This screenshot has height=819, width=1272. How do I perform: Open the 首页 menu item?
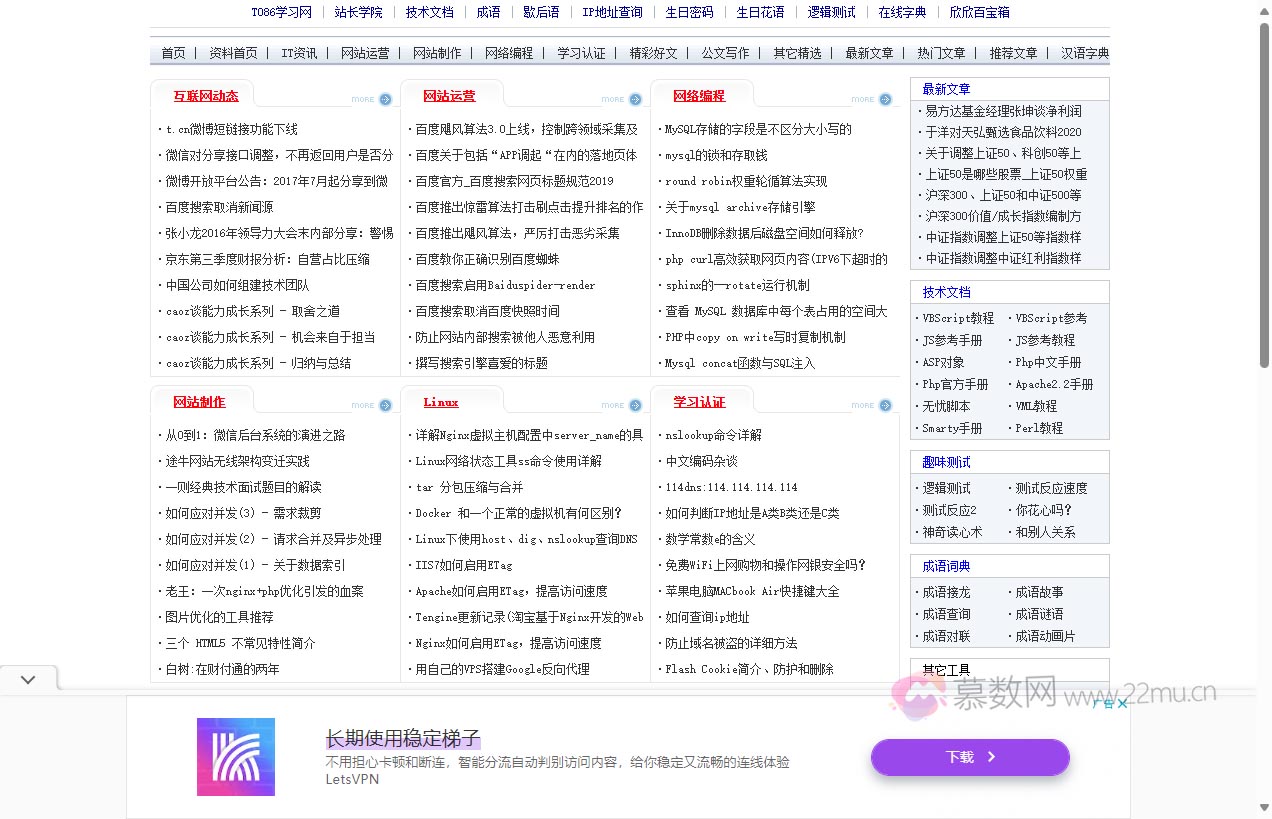click(172, 53)
